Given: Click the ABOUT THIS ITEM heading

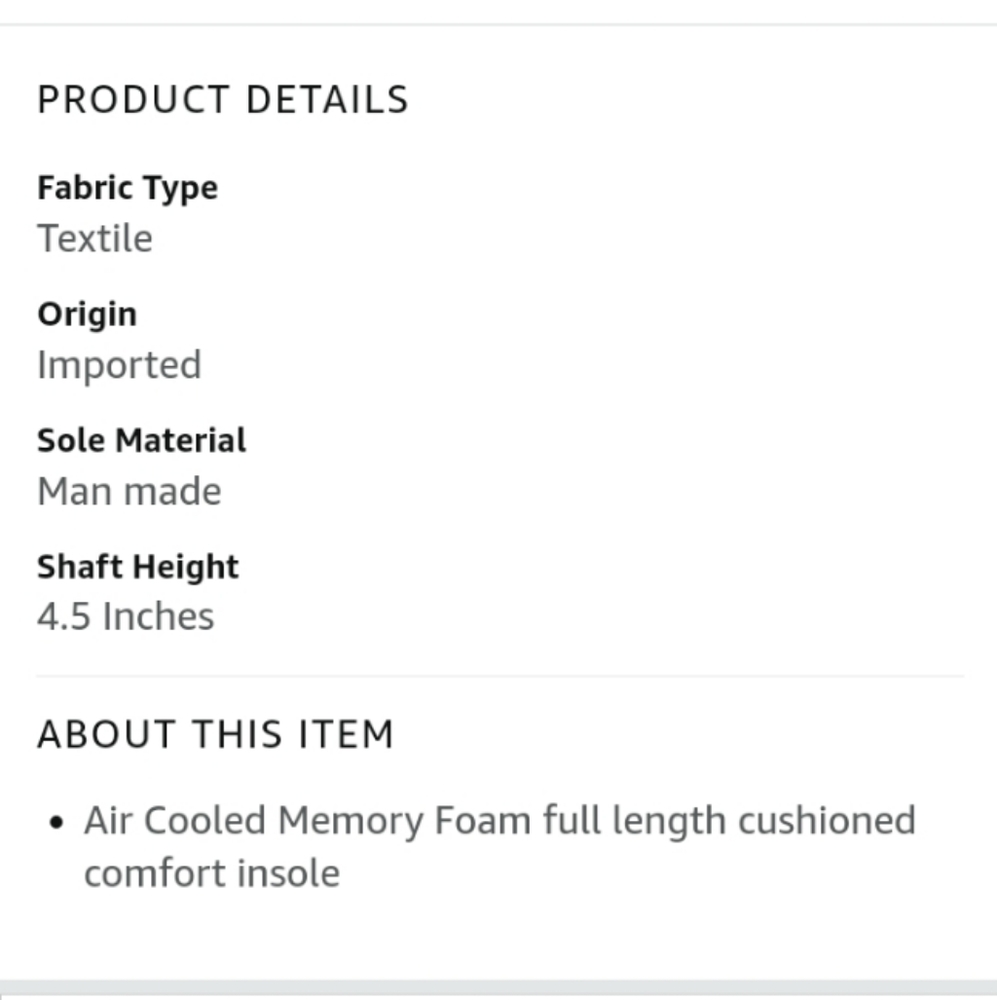Looking at the screenshot, I should point(216,734).
